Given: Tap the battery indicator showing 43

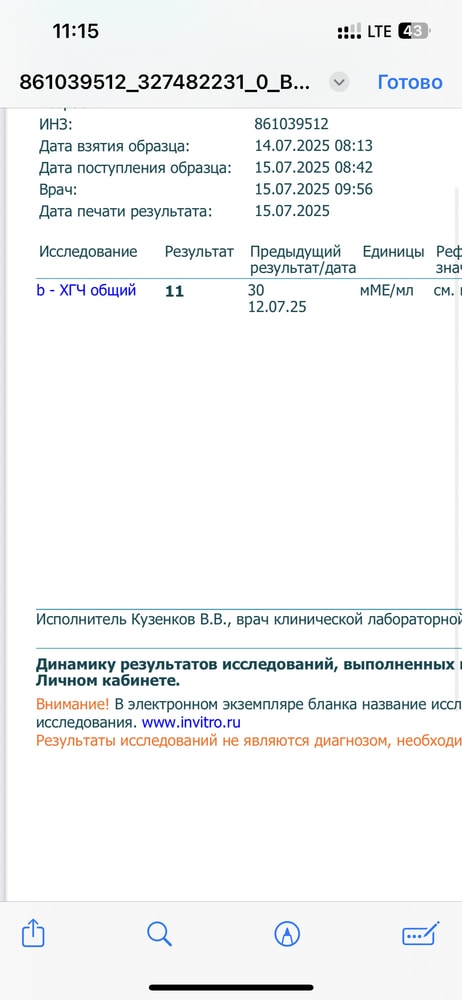Looking at the screenshot, I should (x=415, y=31).
